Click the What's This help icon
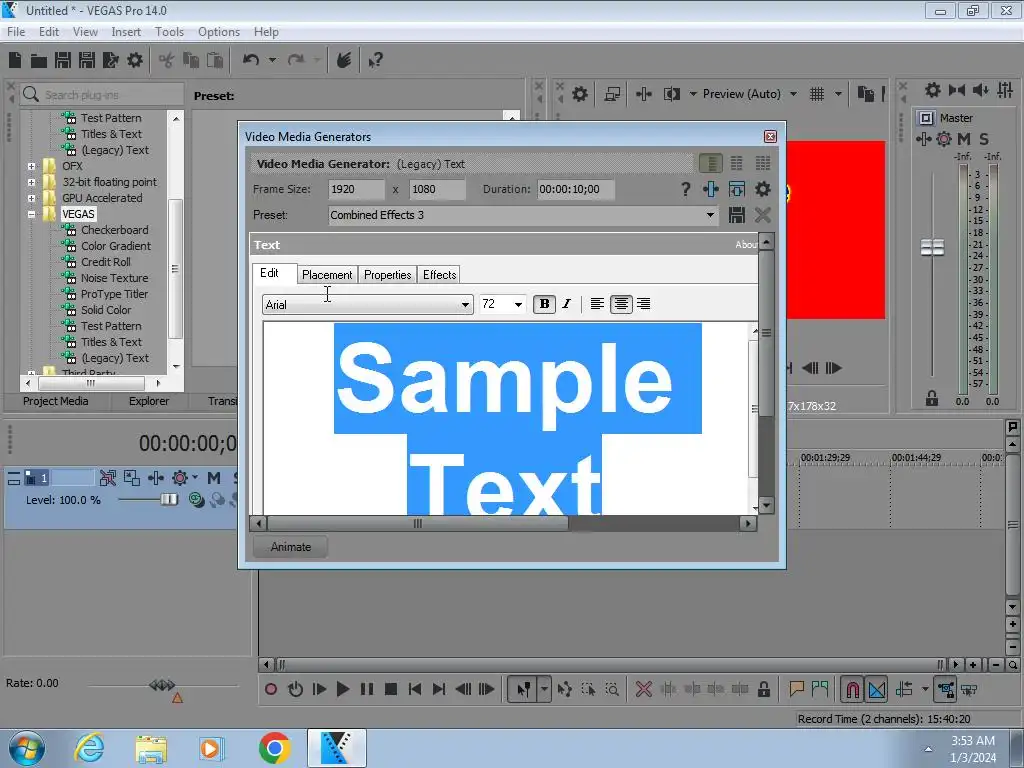The image size is (1024, 768). (375, 61)
